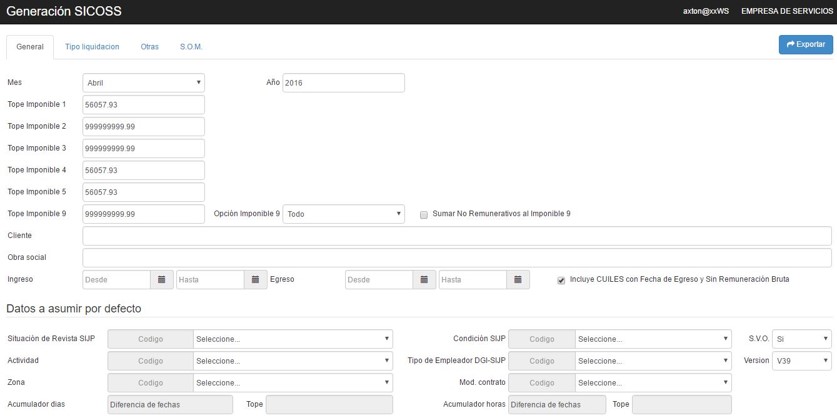This screenshot has width=837, height=418.
Task: Expand the Opción Imponible 9 dropdown
Action: [x=343, y=214]
